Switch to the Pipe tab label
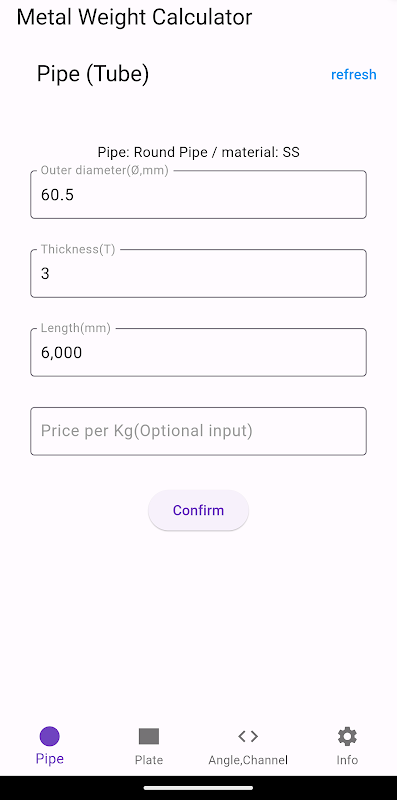 coord(49,759)
